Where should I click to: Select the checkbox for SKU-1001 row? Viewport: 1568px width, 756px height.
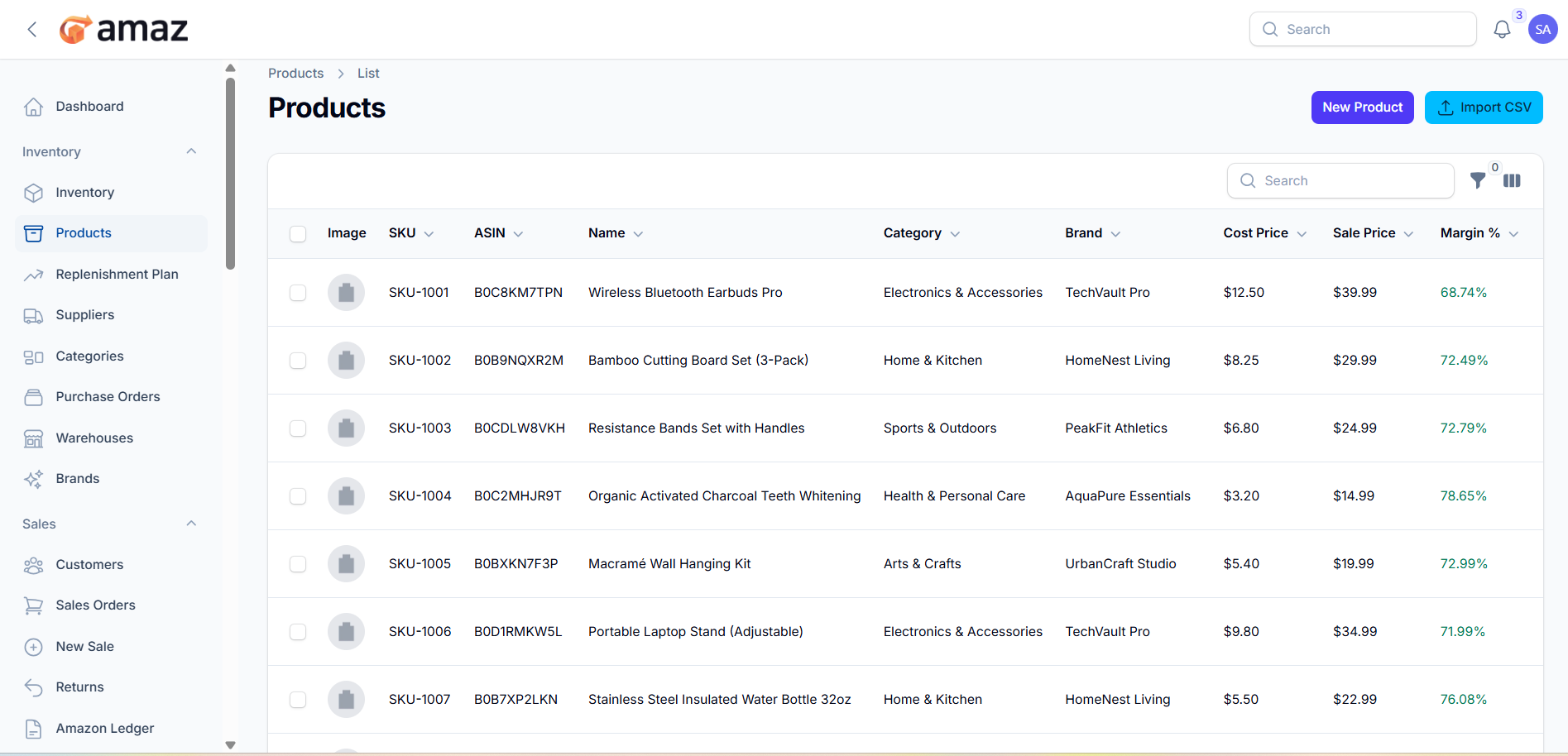click(298, 293)
